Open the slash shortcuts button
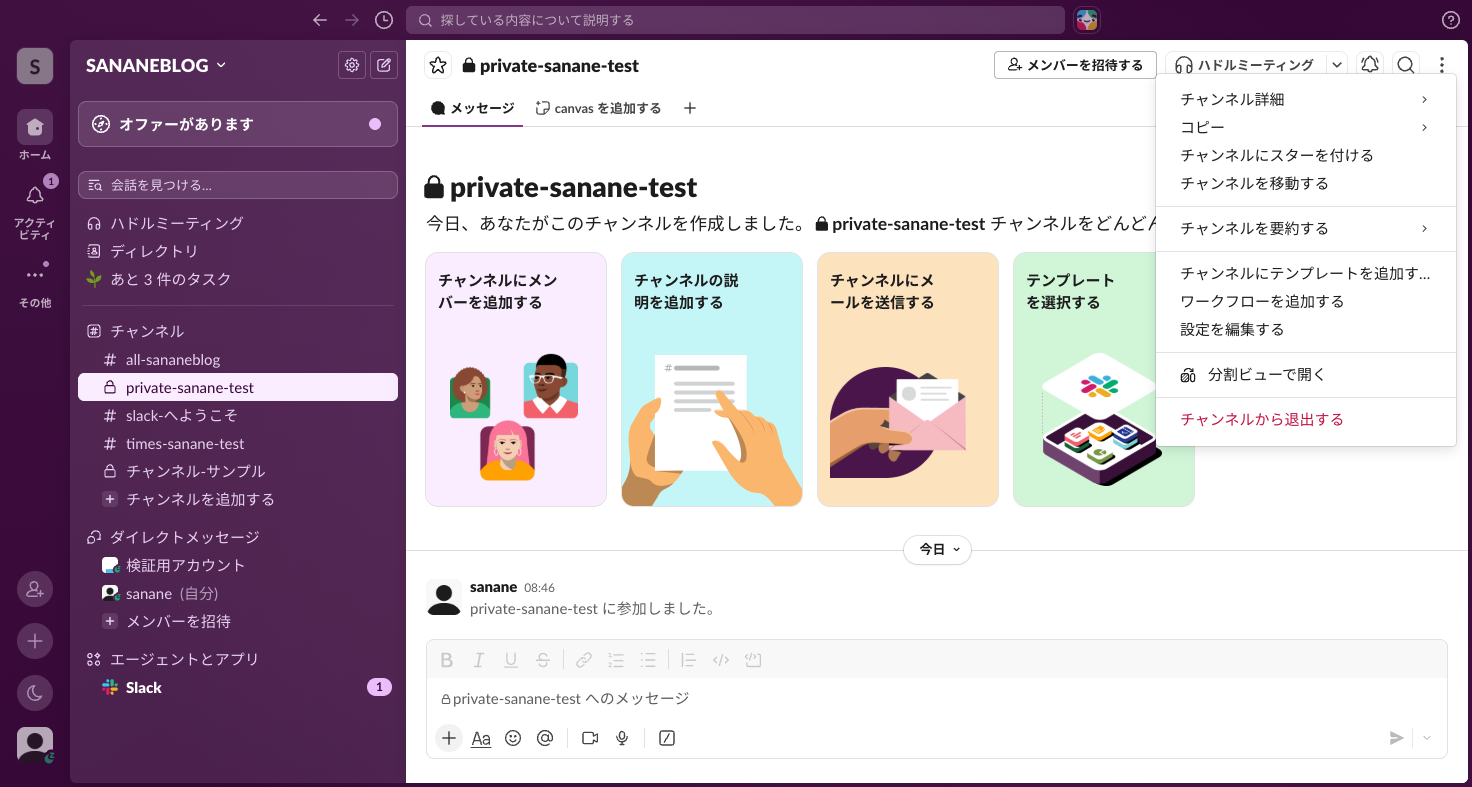The width and height of the screenshot is (1472, 787). pos(667,738)
